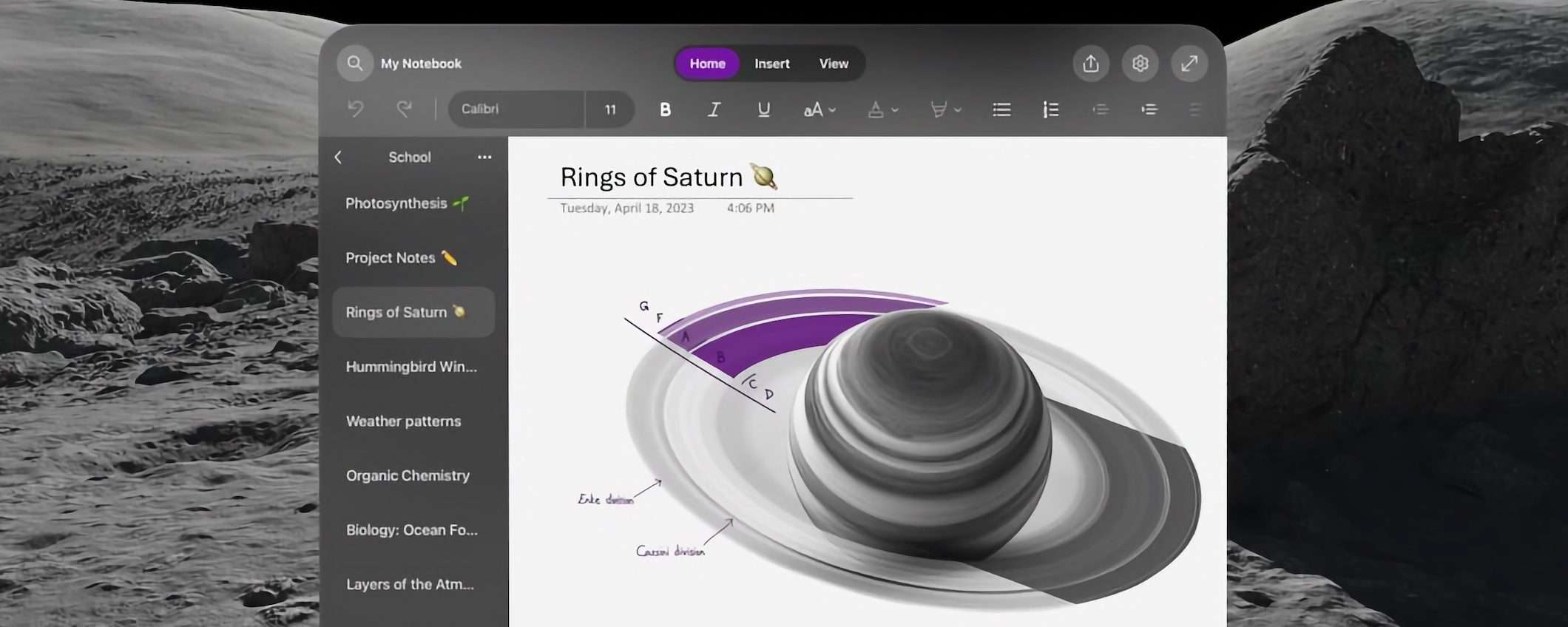Click the Rings of Saturn page title
The width and height of the screenshot is (1568, 627).
point(669,177)
